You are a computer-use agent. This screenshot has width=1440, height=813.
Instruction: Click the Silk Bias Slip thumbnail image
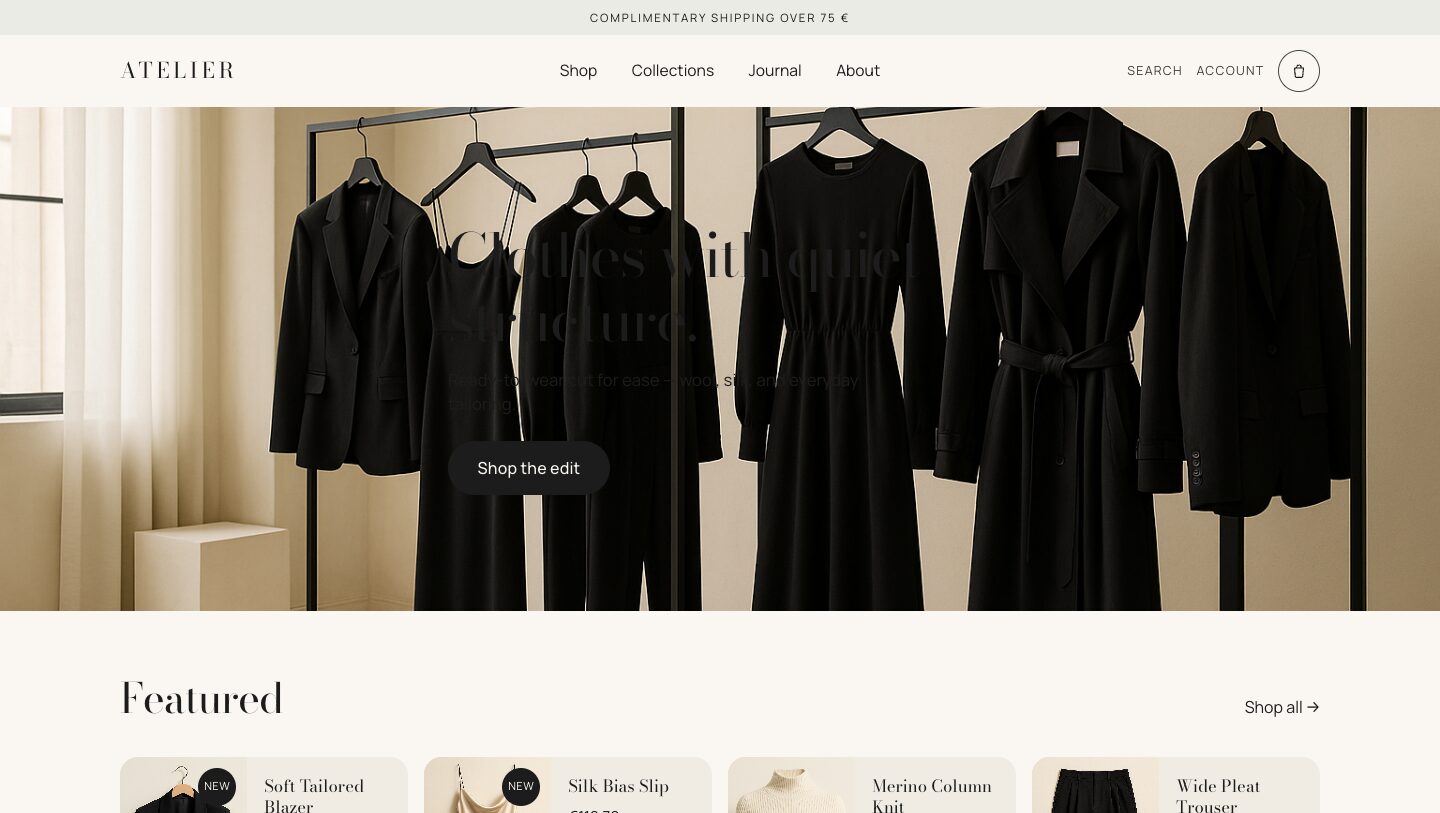(487, 785)
